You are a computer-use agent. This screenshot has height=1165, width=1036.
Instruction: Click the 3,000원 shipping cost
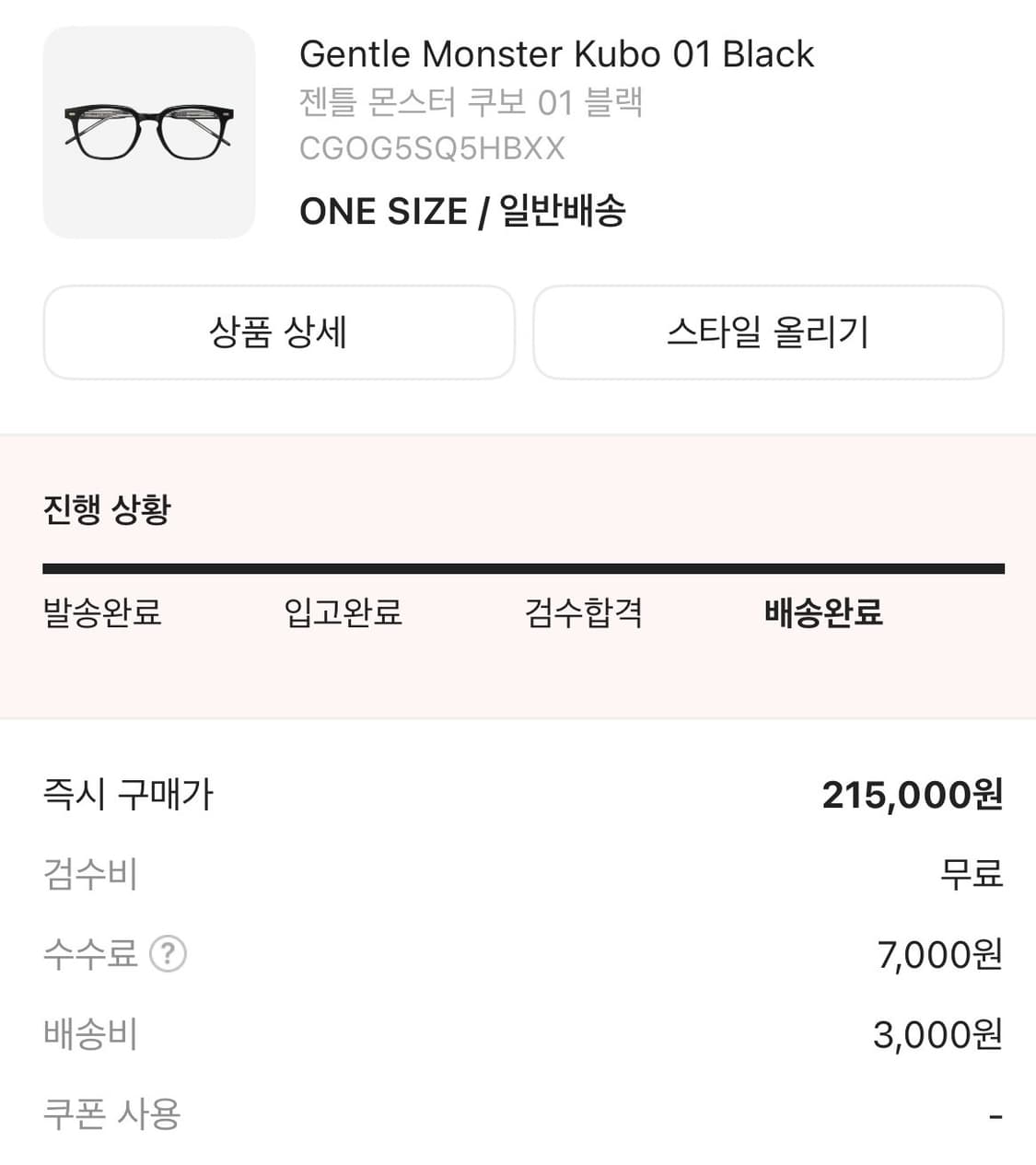coord(937,1035)
